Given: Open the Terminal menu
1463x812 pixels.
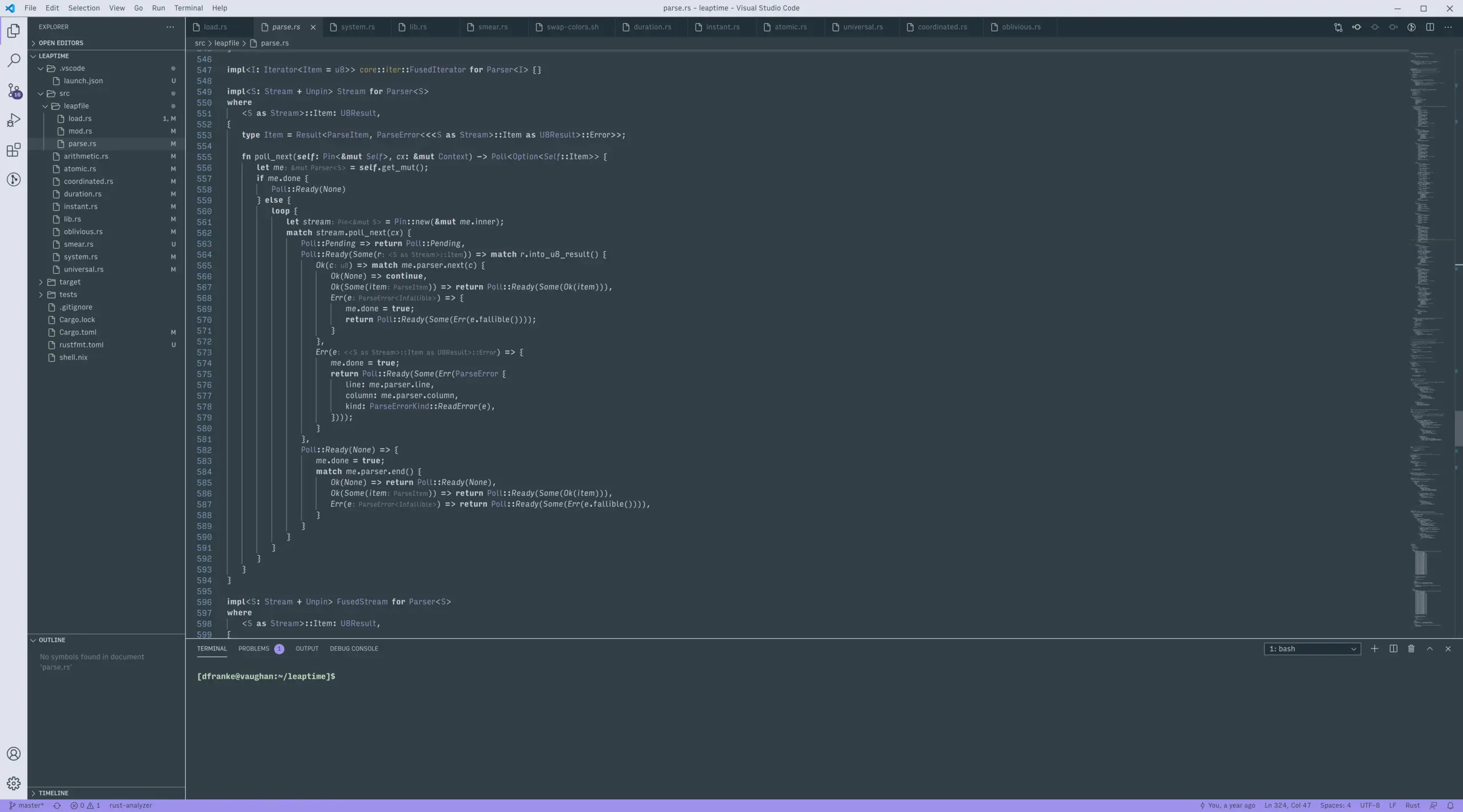Looking at the screenshot, I should (188, 8).
